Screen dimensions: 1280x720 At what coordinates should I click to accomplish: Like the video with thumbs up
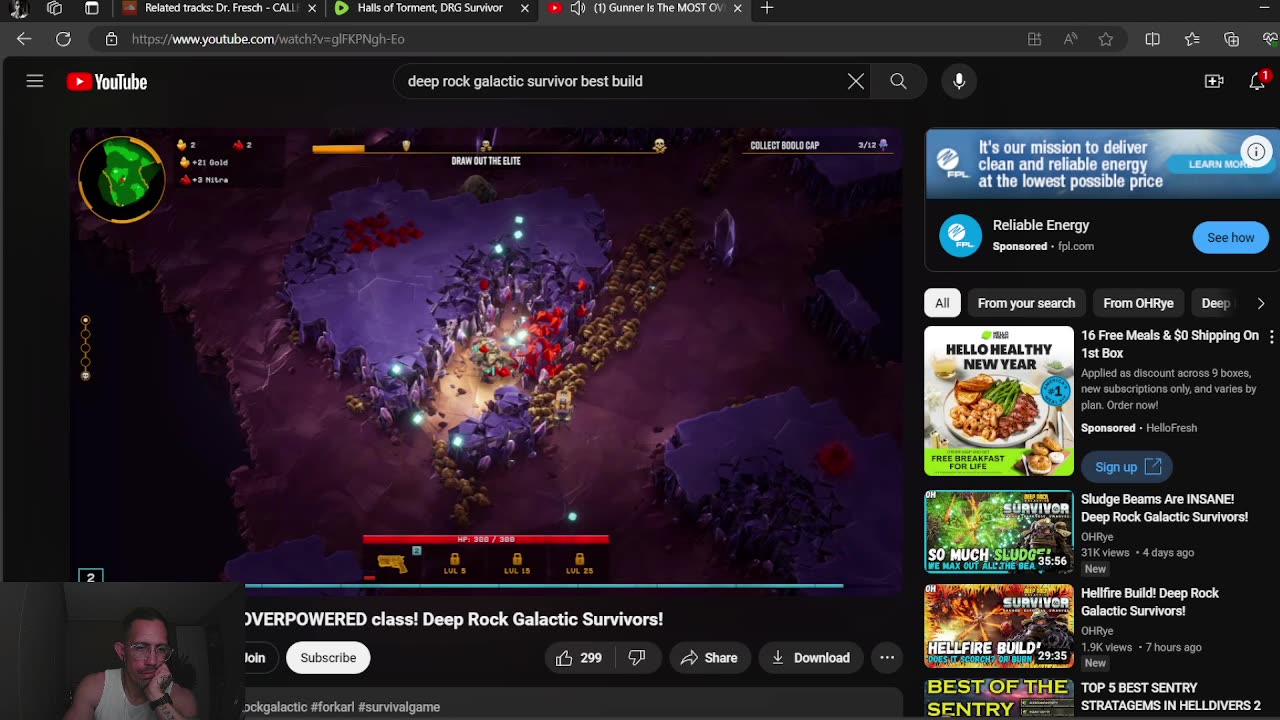click(579, 658)
